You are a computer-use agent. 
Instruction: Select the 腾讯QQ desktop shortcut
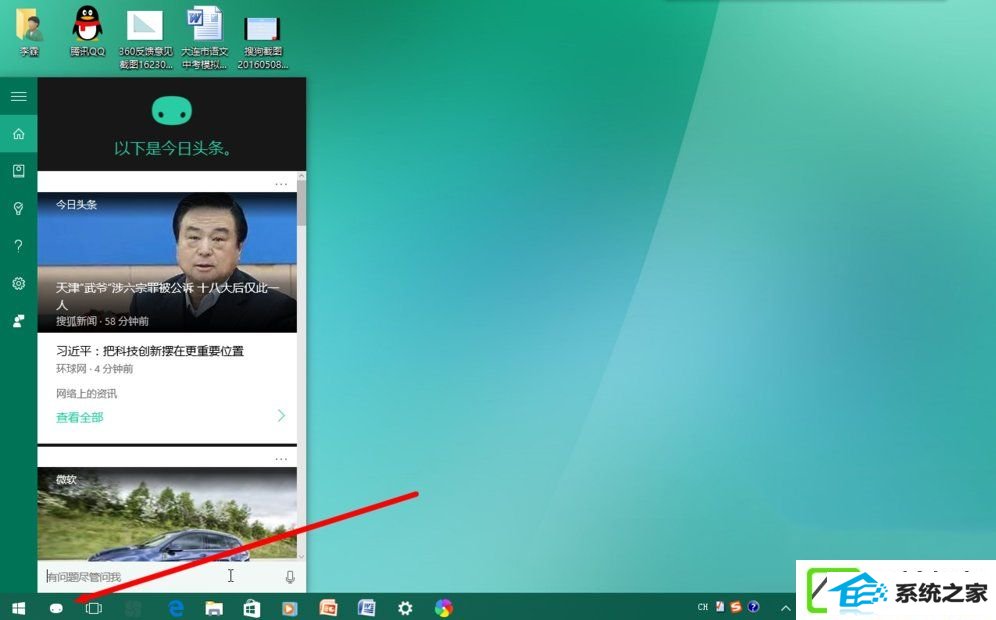(88, 32)
